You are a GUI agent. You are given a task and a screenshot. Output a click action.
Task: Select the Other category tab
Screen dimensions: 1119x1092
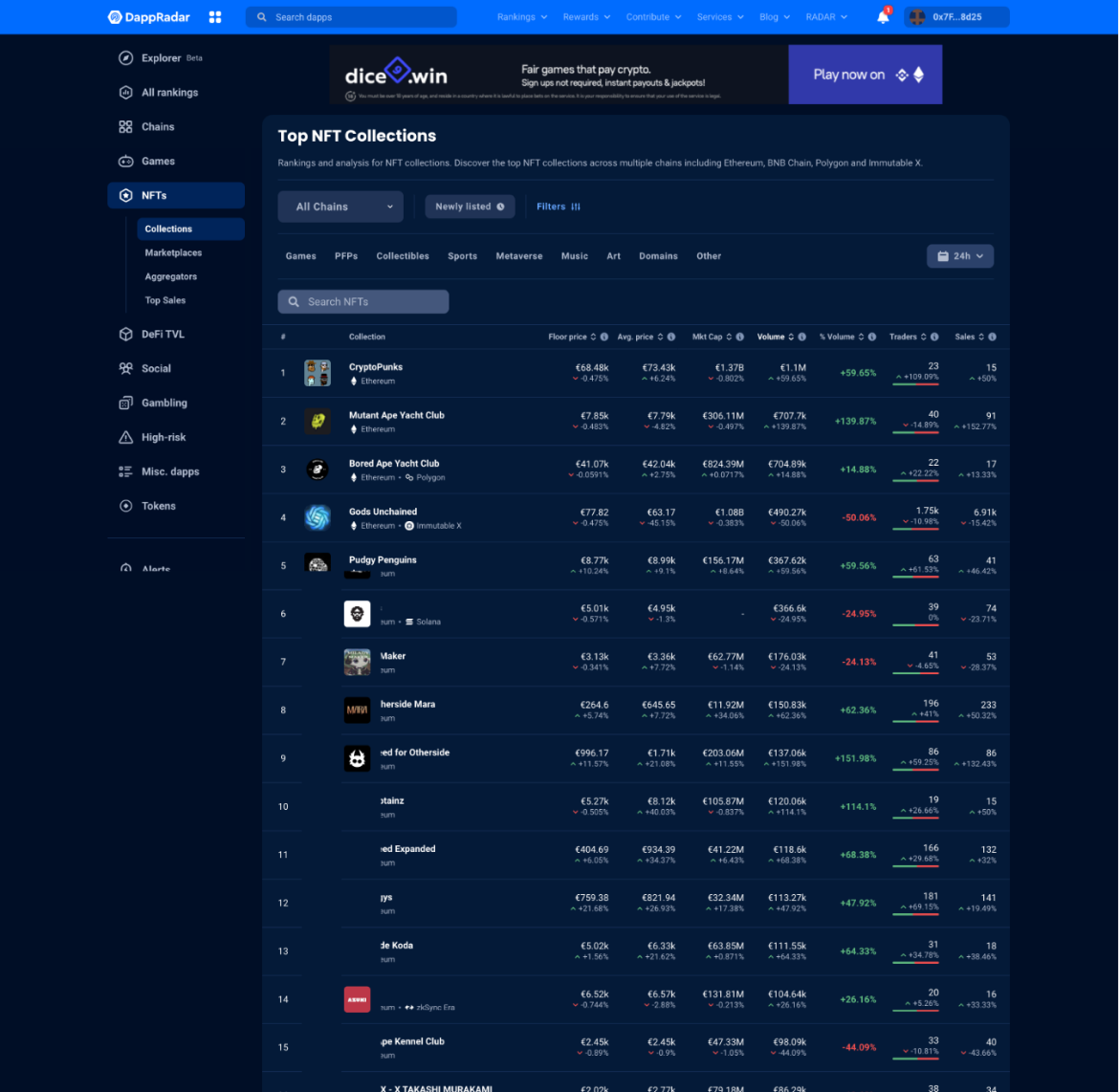click(709, 256)
